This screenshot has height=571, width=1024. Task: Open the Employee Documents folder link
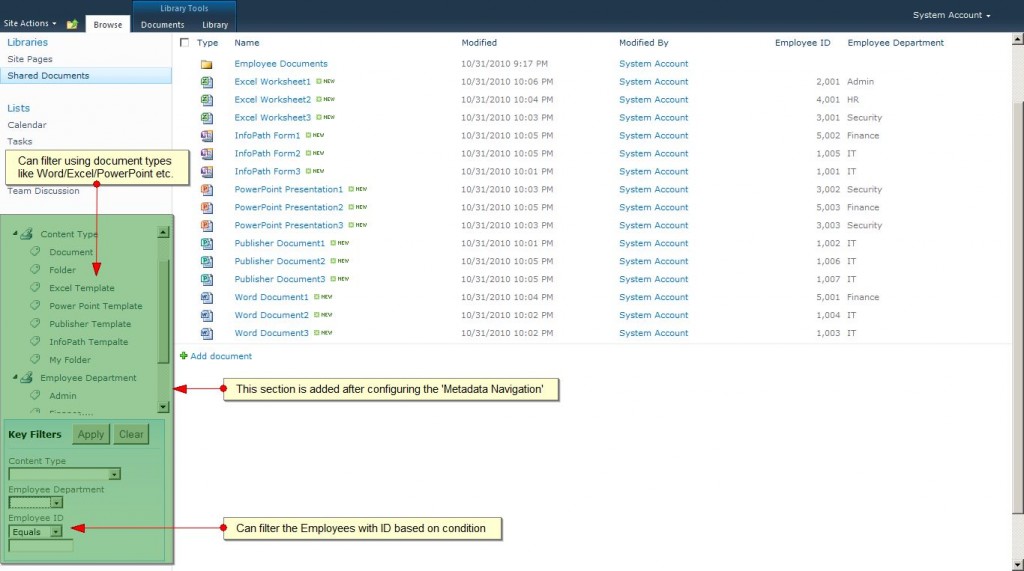point(281,64)
